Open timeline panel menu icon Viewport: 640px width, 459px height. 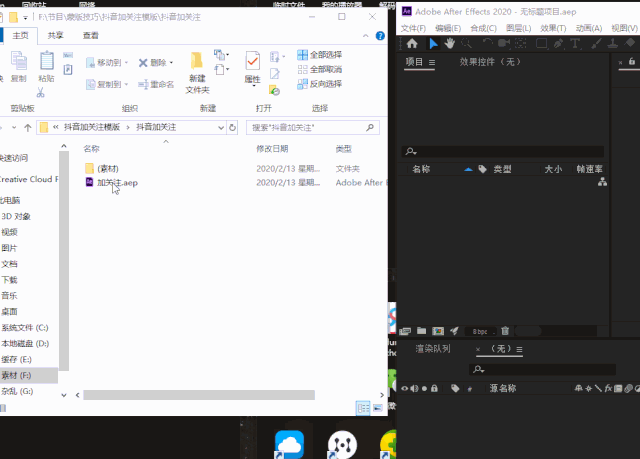[519, 349]
